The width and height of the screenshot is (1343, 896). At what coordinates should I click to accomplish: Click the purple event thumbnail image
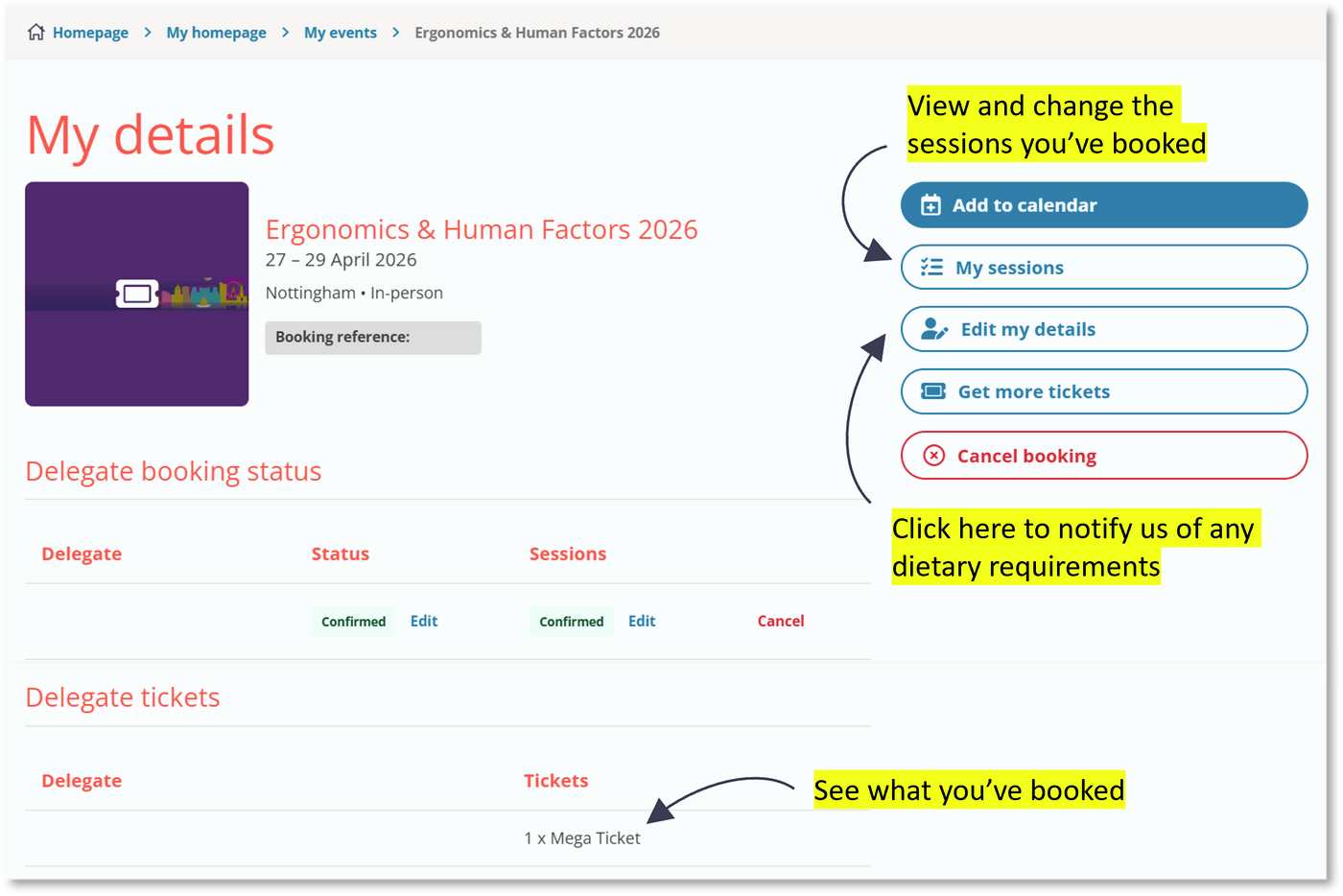click(136, 355)
